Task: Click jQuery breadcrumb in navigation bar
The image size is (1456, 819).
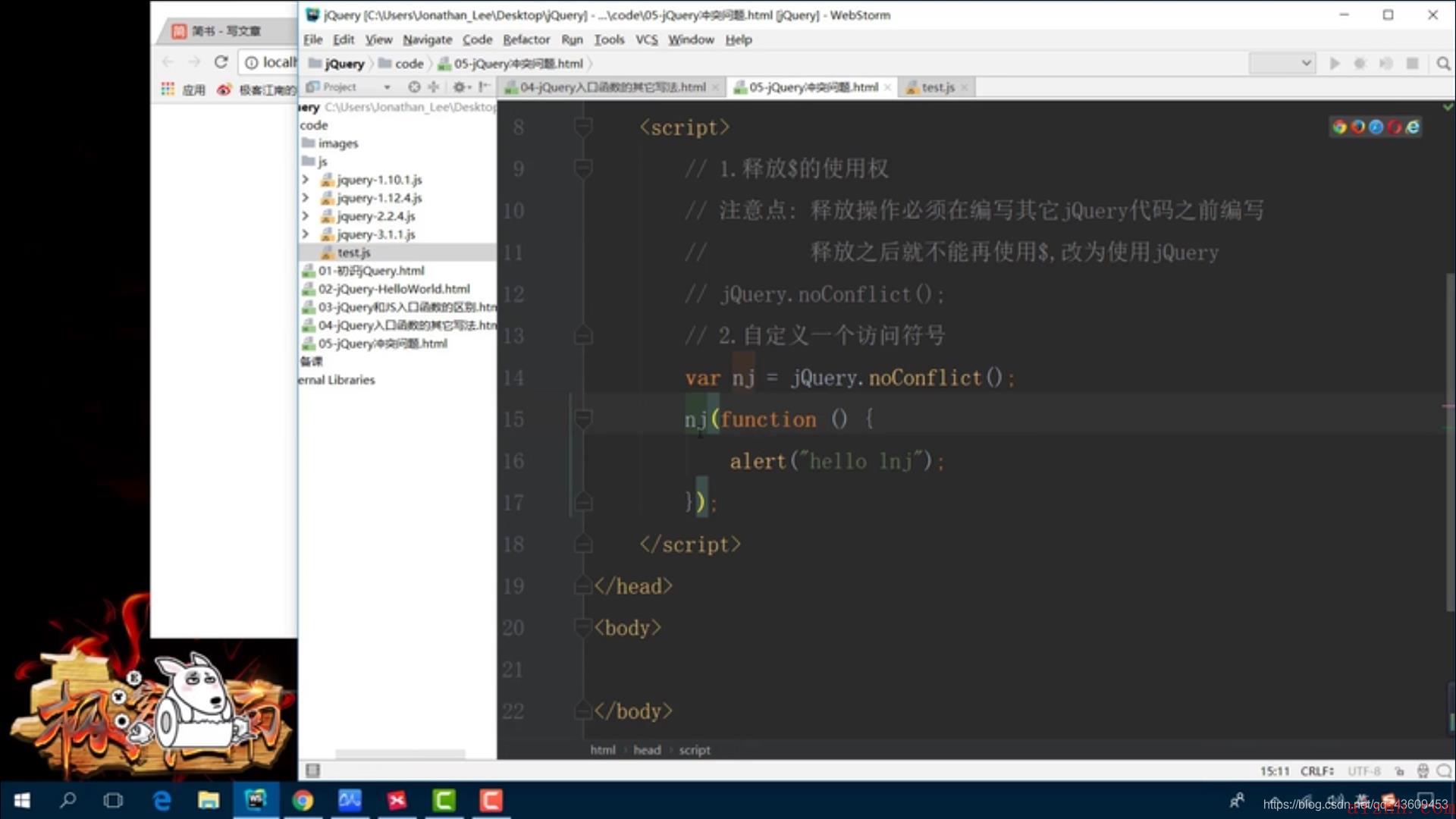Action: (337, 64)
